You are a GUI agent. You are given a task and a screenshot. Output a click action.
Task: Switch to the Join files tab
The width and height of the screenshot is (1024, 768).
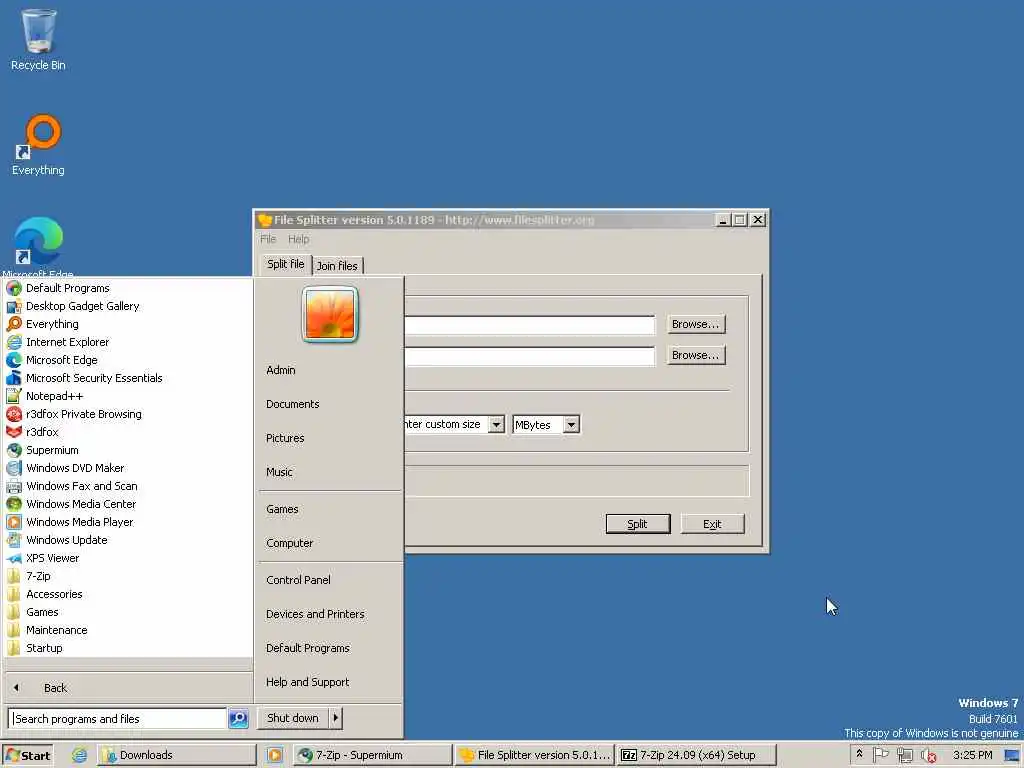coord(337,266)
